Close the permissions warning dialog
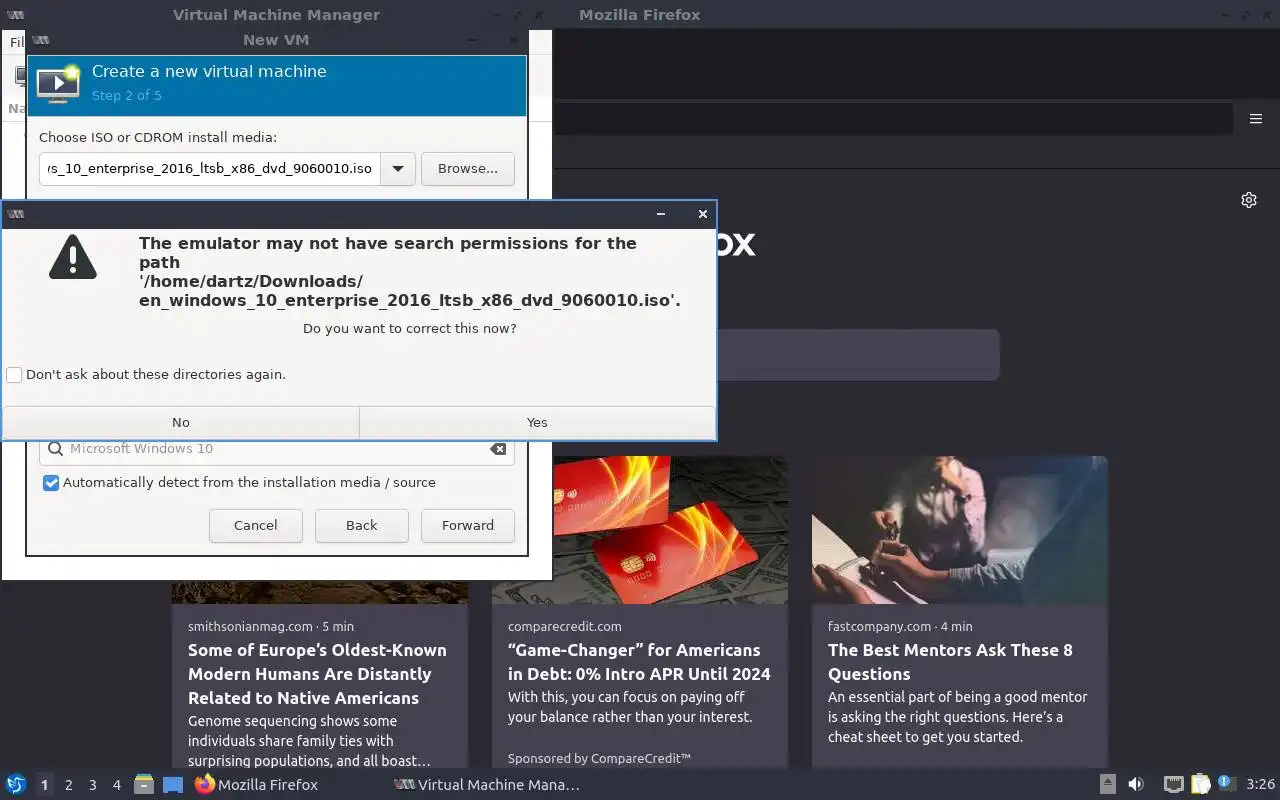 703,214
